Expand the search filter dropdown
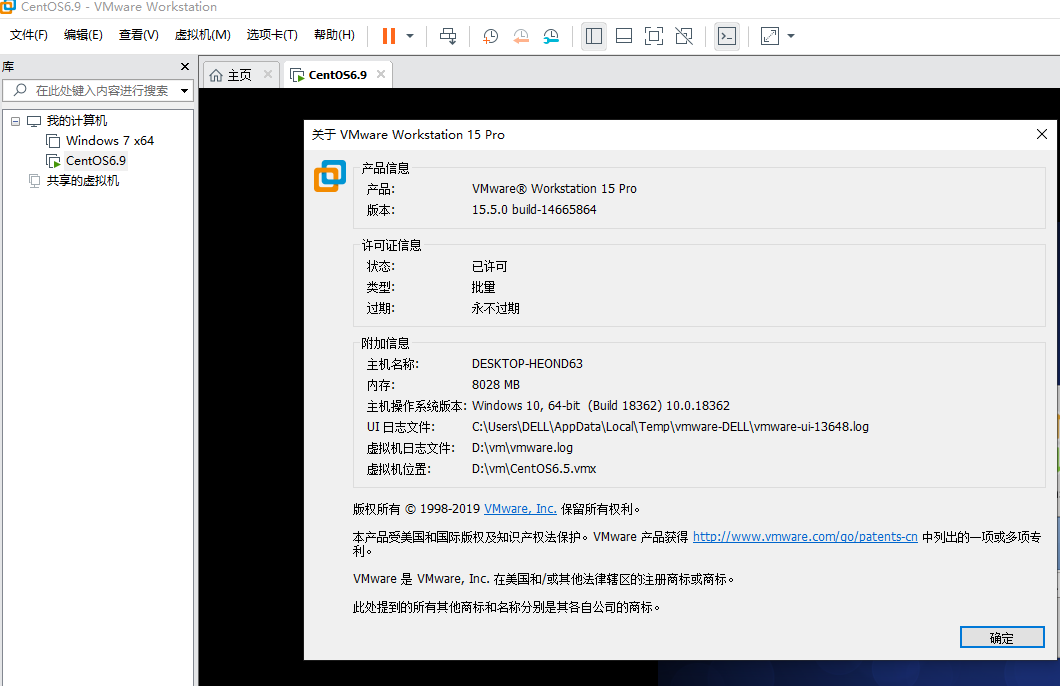The image size is (1060, 686). [185, 91]
